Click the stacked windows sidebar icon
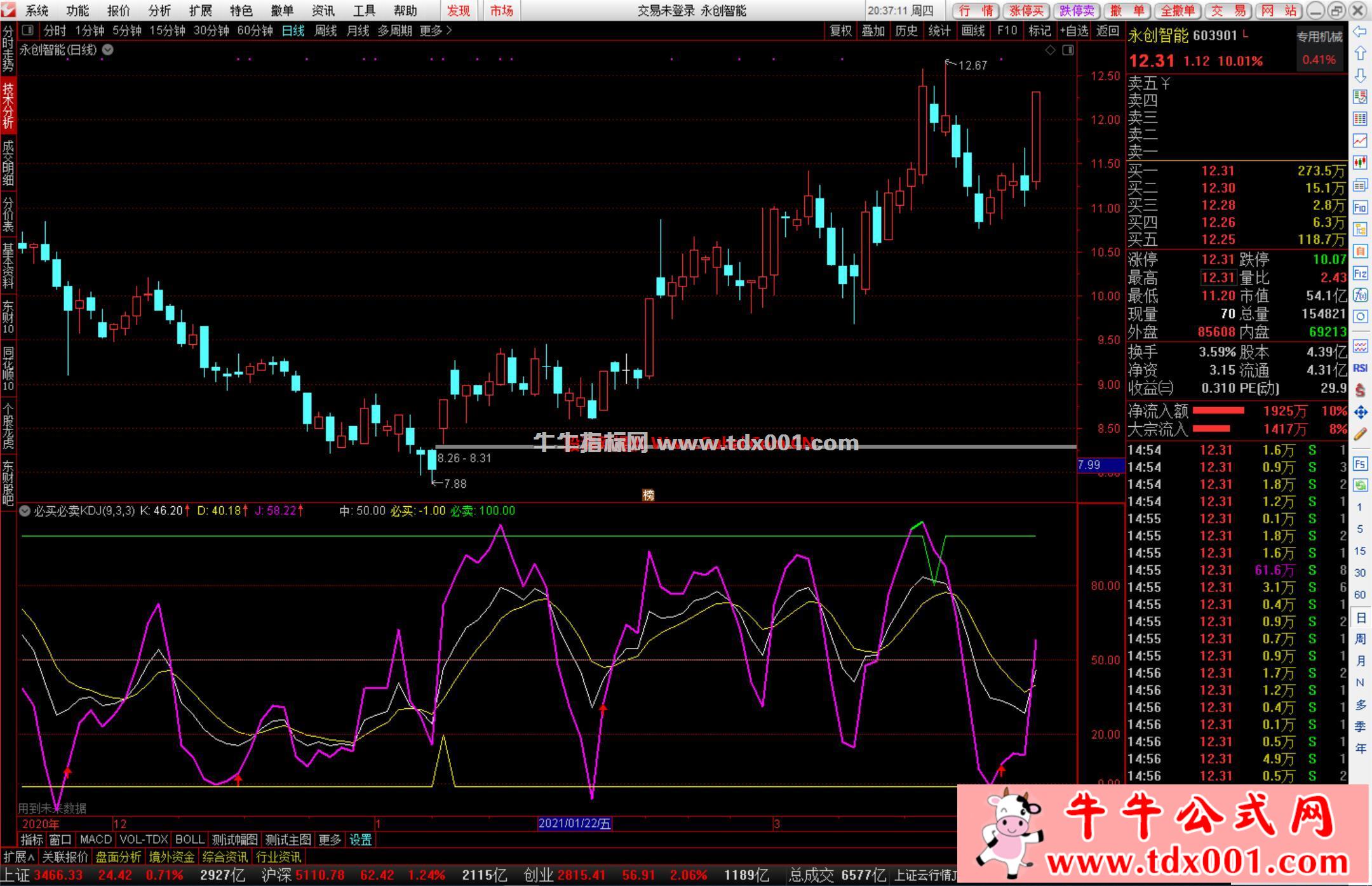The width and height of the screenshot is (1372, 886). tap(1360, 185)
